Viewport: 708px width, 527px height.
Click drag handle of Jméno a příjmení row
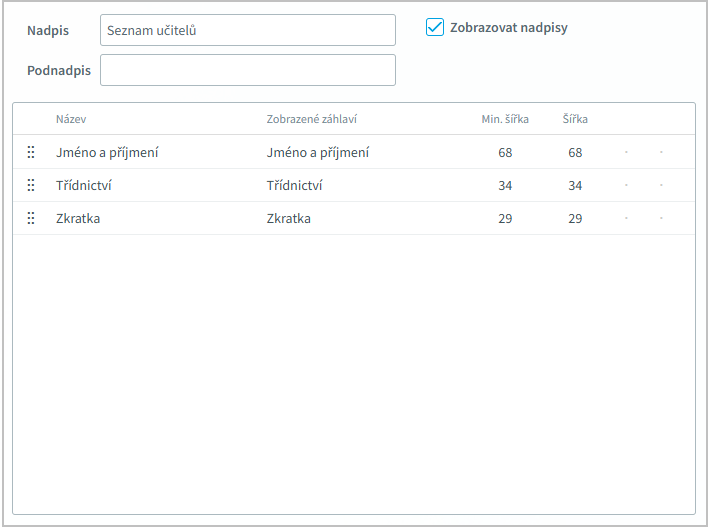31,153
